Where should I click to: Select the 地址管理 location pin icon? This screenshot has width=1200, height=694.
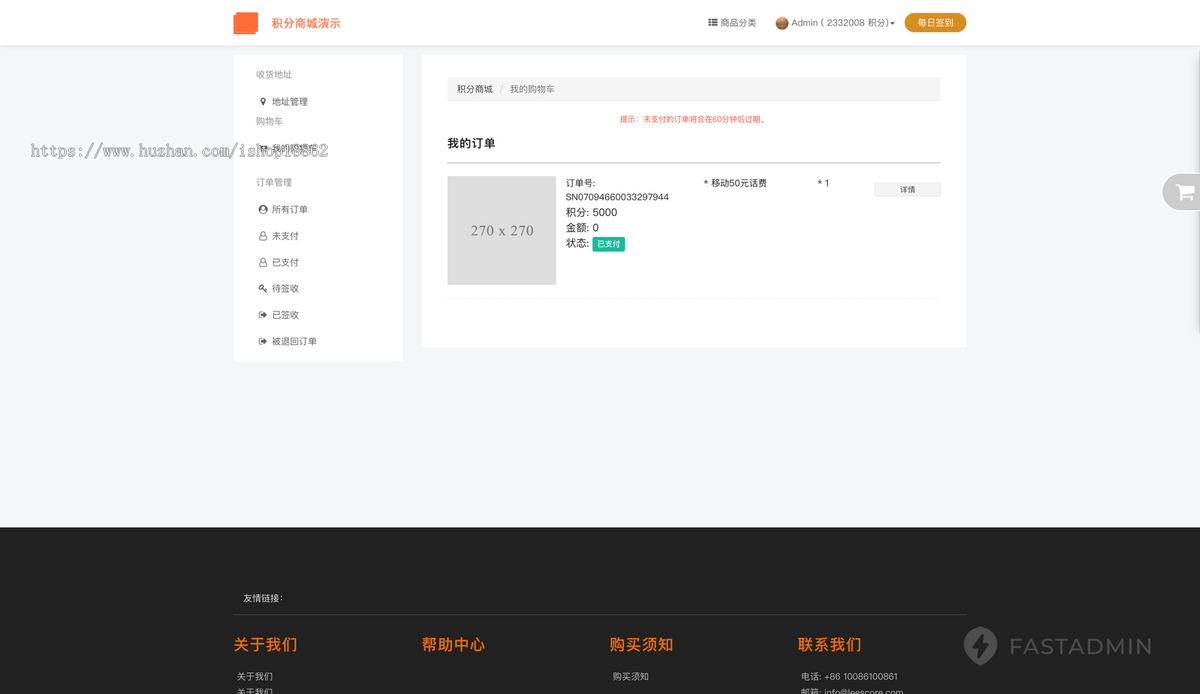[262, 101]
